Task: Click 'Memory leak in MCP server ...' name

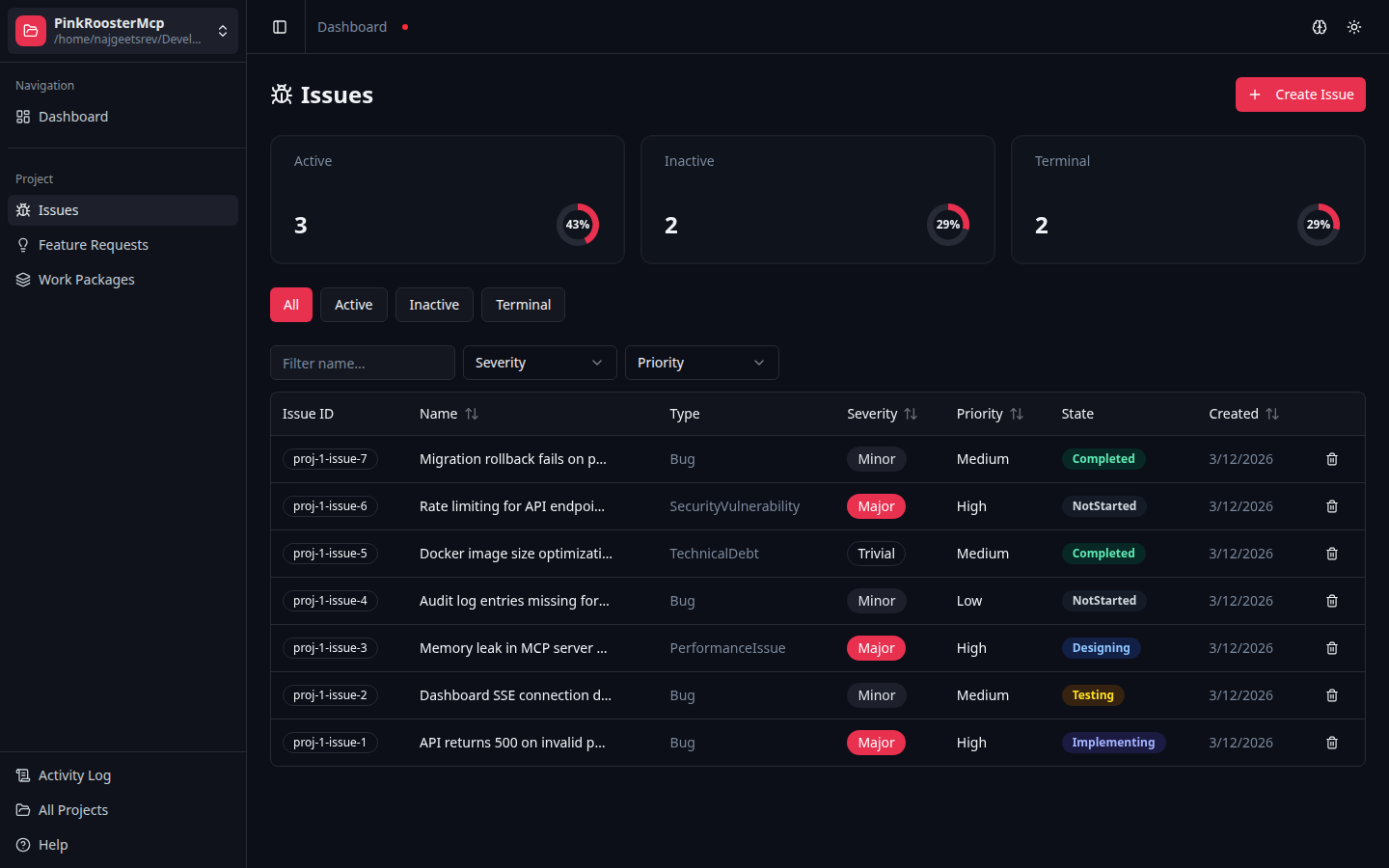Action: [x=513, y=648]
